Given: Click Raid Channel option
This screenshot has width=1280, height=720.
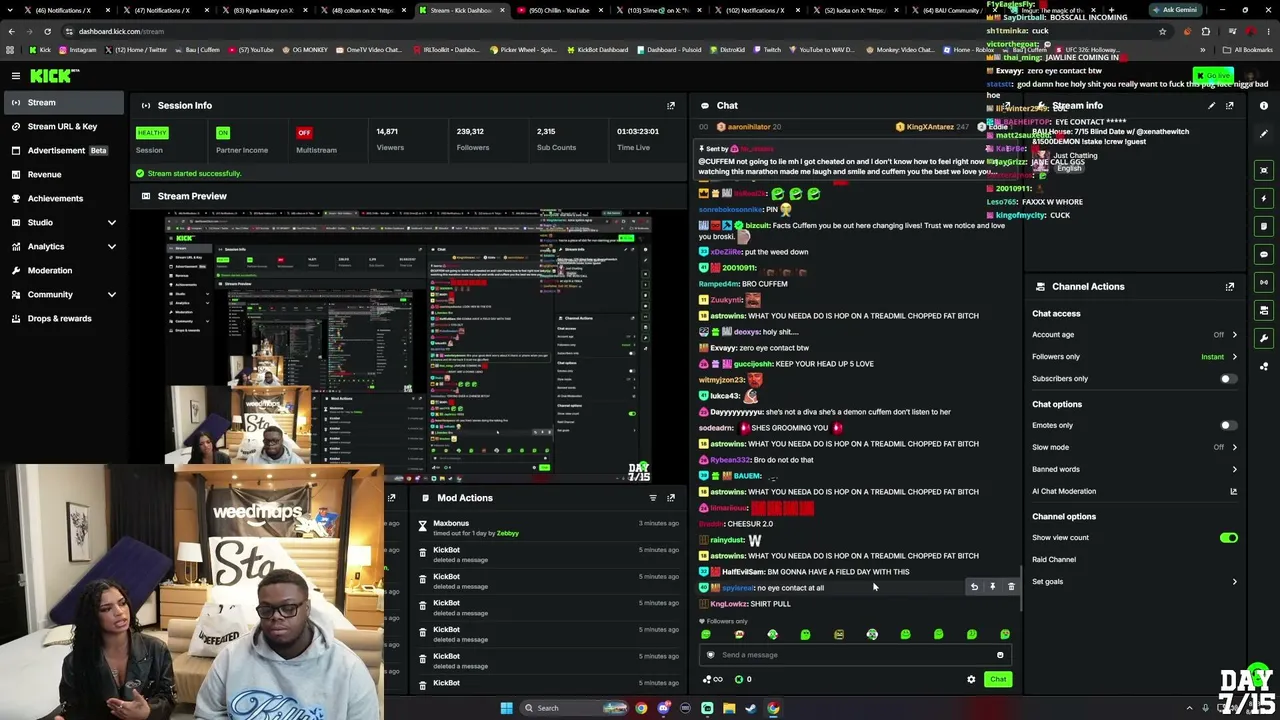Looking at the screenshot, I should coord(1054,560).
